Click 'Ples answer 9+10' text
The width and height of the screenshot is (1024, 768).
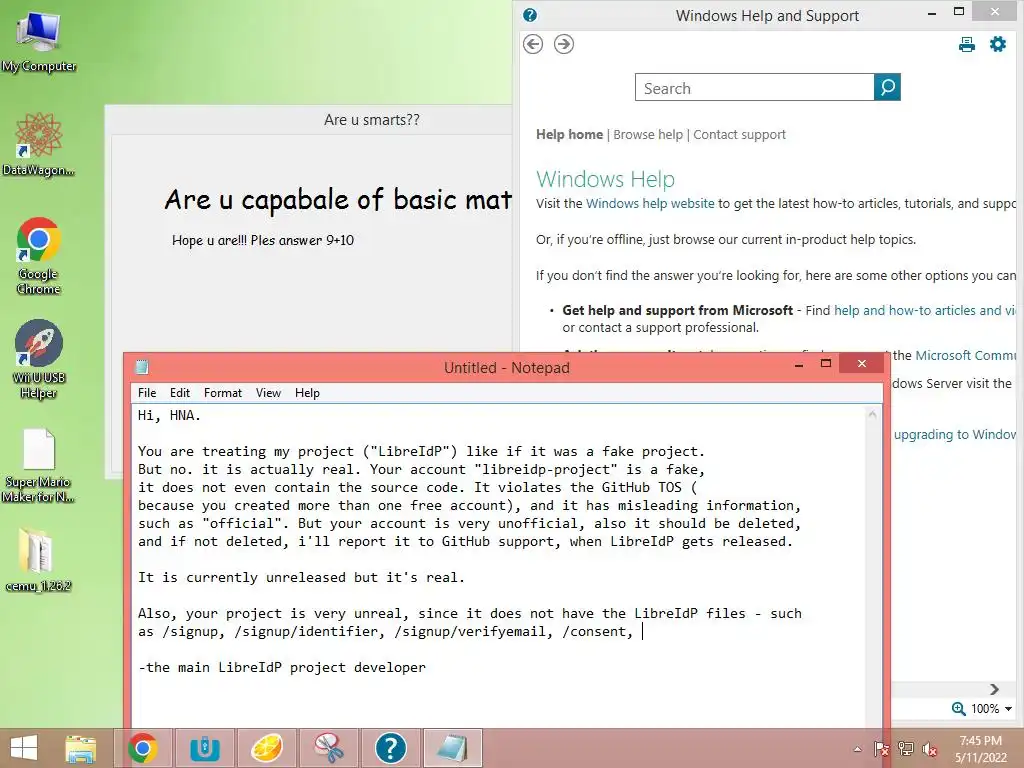point(302,240)
